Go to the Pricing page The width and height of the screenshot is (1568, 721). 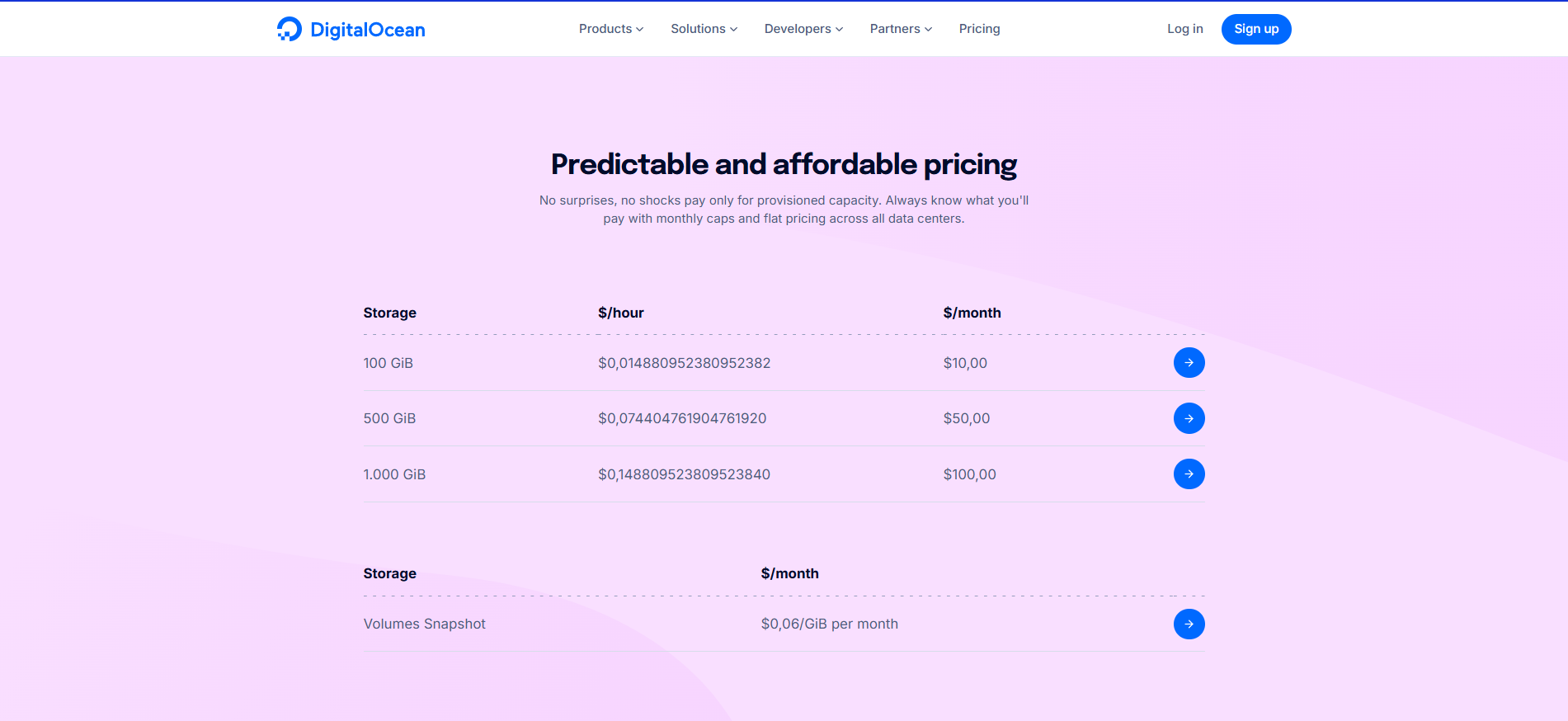click(x=979, y=29)
